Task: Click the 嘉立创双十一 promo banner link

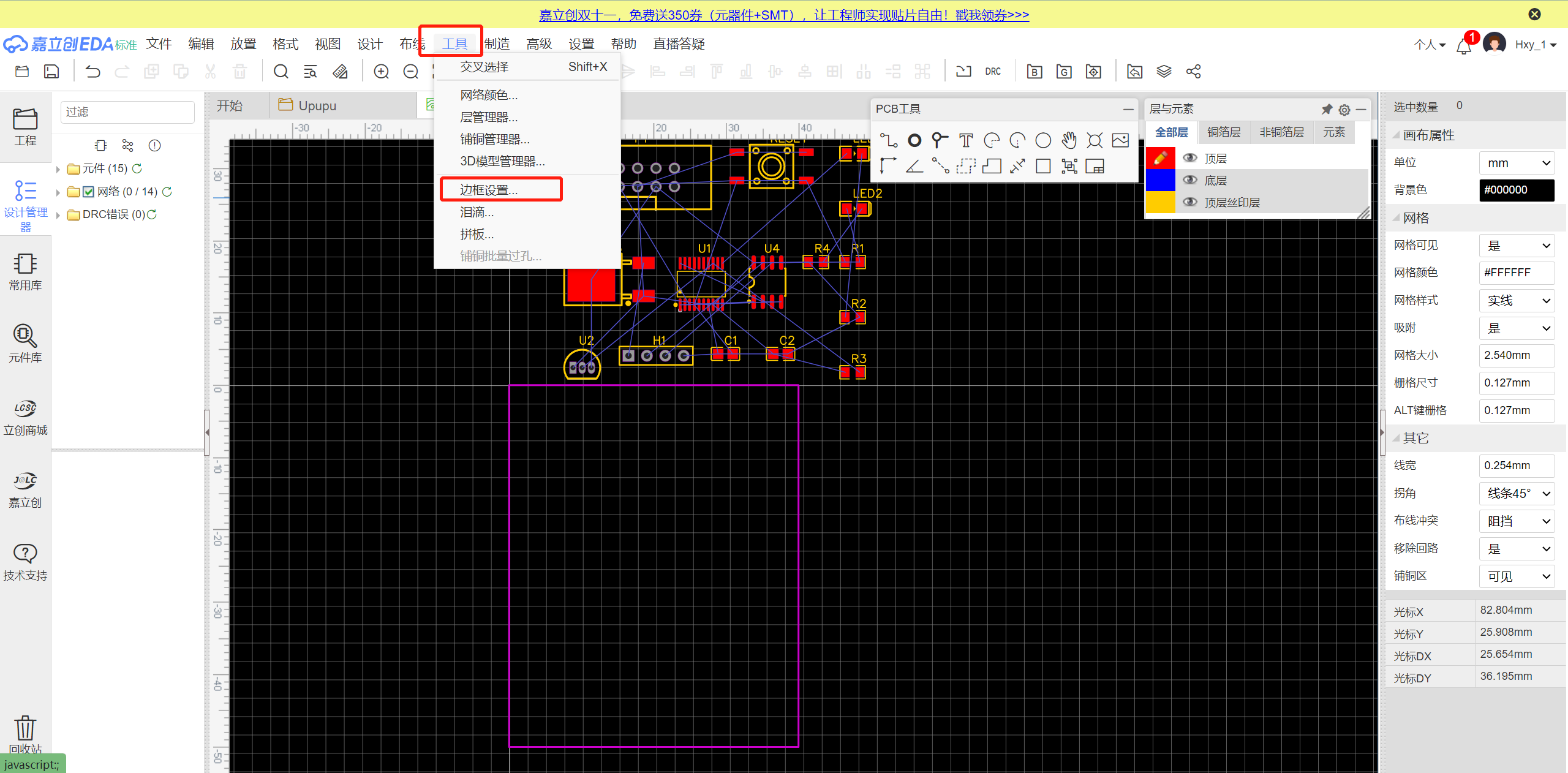Action: pos(783,15)
